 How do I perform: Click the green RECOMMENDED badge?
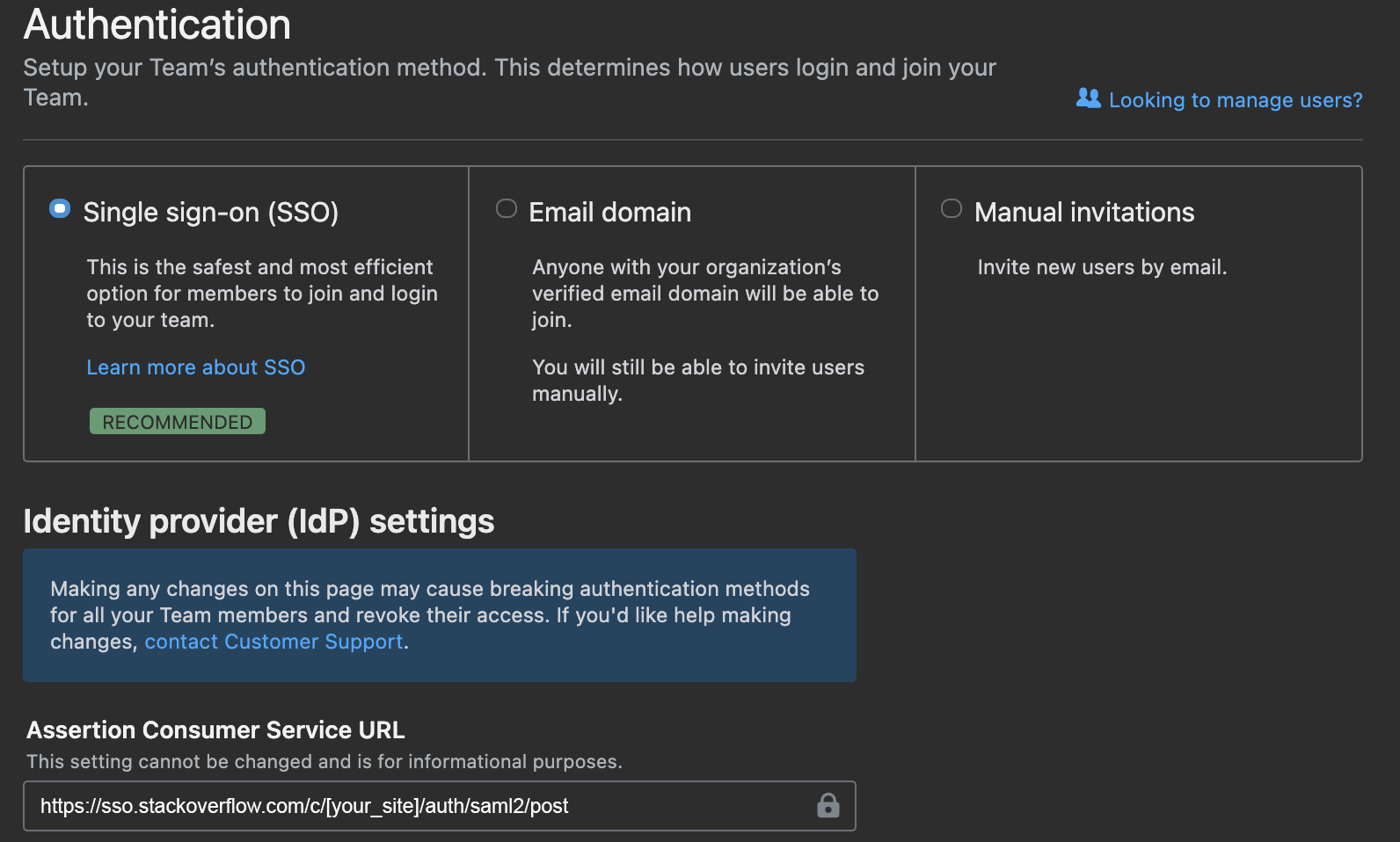point(178,422)
